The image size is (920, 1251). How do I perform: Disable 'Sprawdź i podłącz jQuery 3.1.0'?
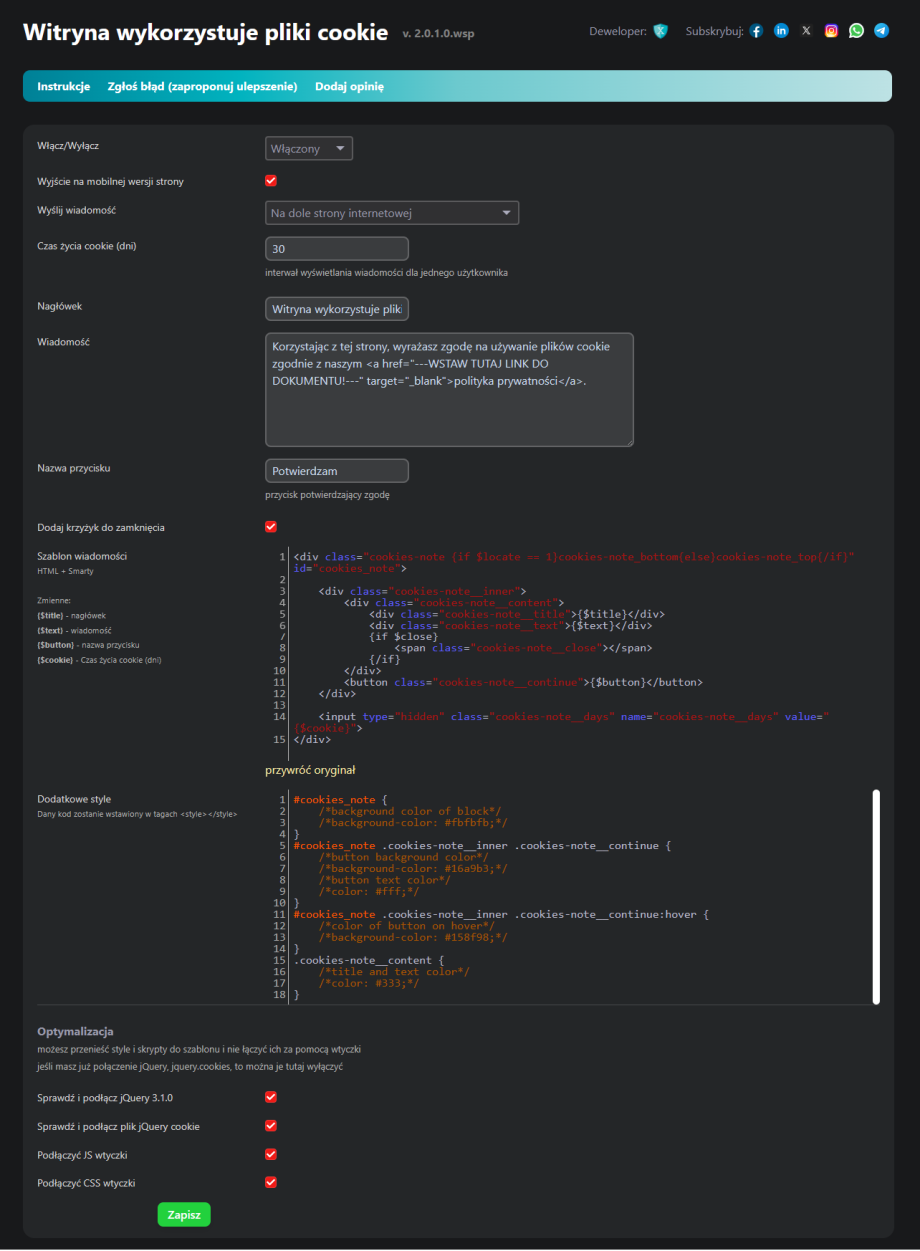tap(271, 1097)
